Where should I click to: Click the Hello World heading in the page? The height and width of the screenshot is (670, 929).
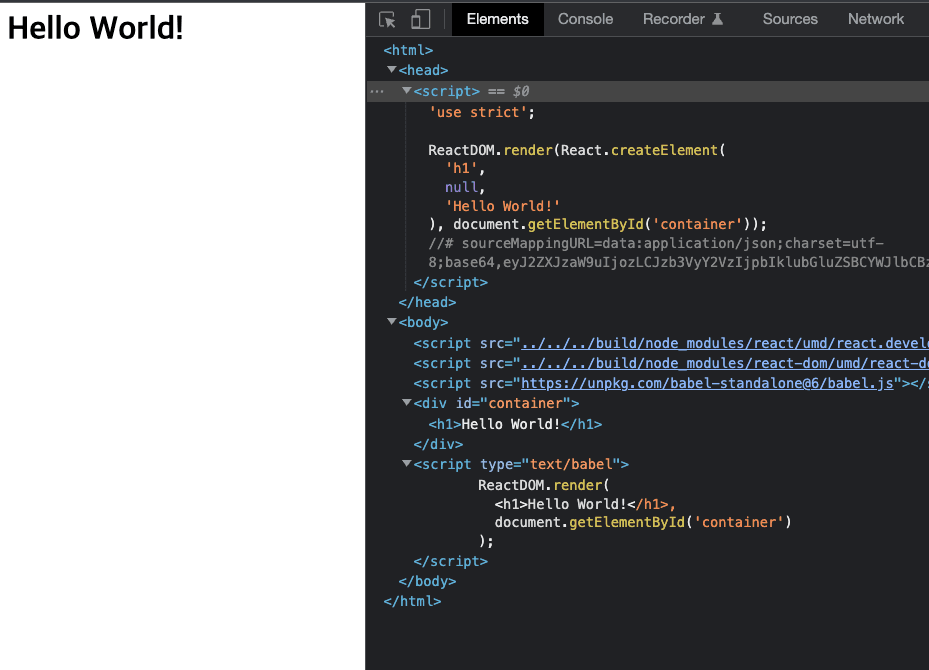(x=95, y=27)
